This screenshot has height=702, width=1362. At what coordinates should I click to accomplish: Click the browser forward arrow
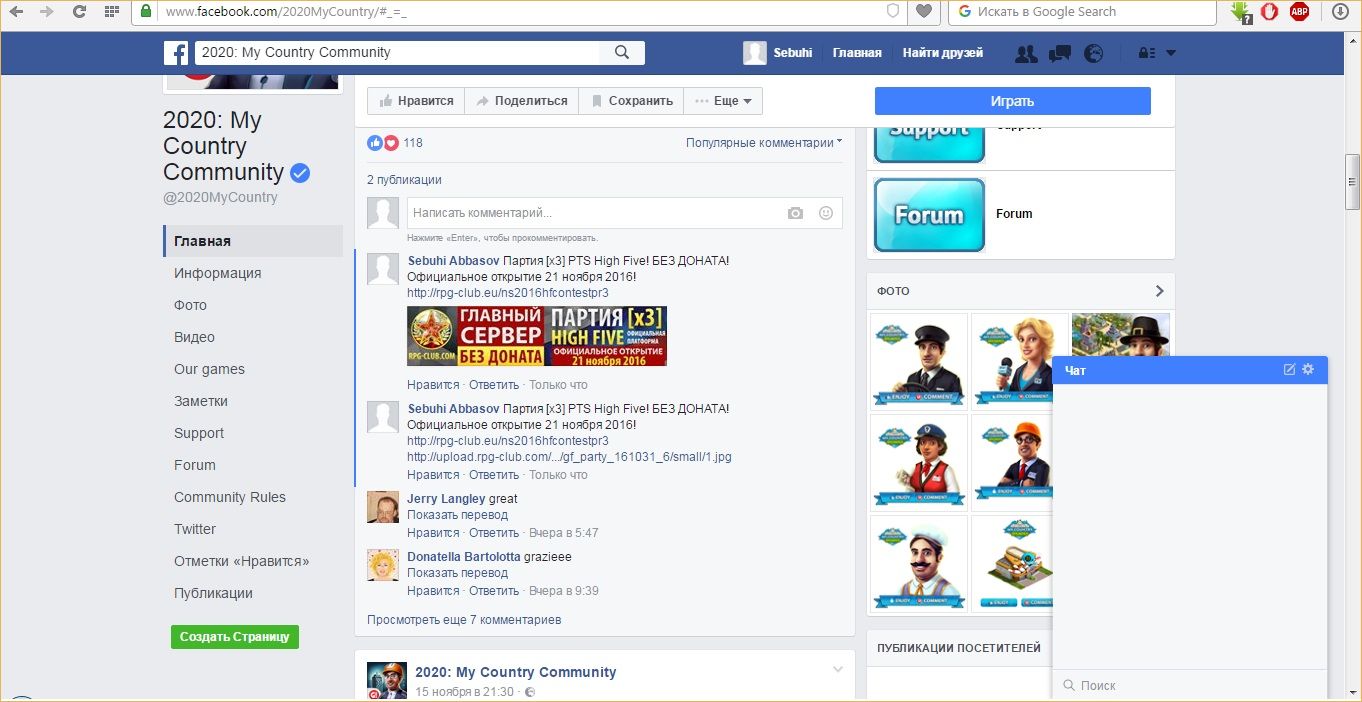pos(47,12)
